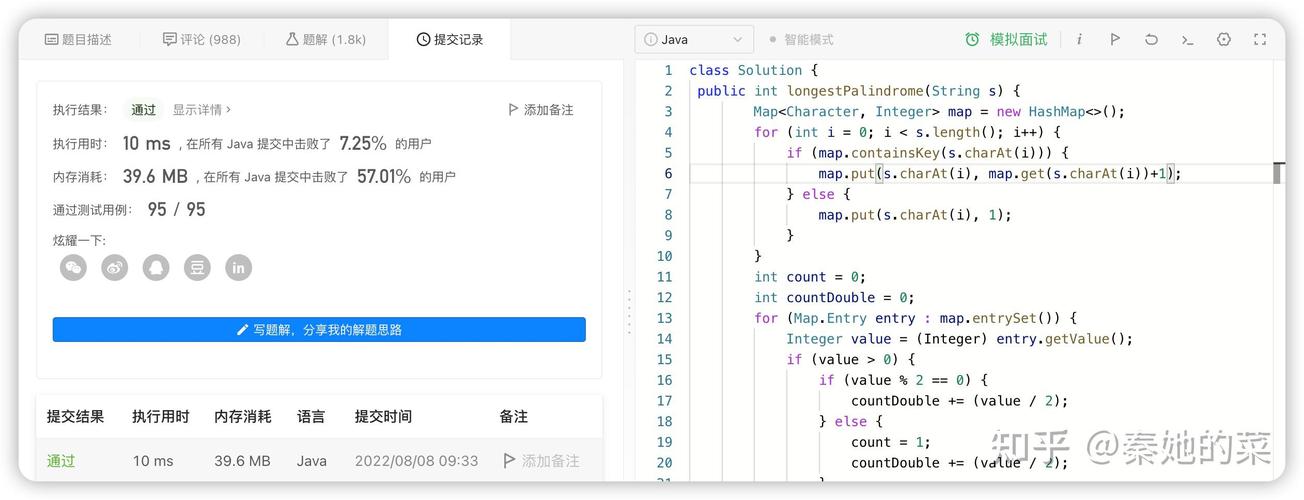The image size is (1304, 500).
Task: Open editor settings gear icon
Action: [1224, 40]
